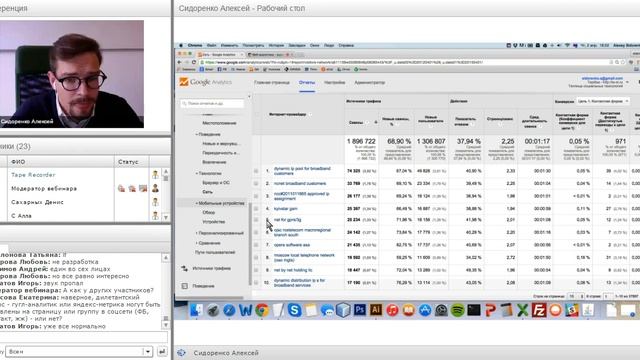Tick checkbox for row 4 kyivstar gsm
This screenshot has height=360, width=640.
256,209
